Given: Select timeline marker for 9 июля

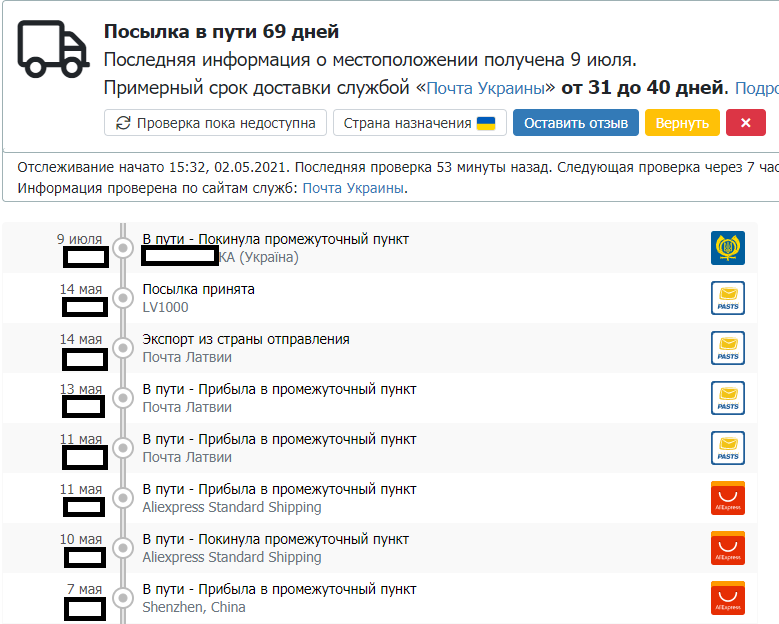Looking at the screenshot, I should pos(123,248).
